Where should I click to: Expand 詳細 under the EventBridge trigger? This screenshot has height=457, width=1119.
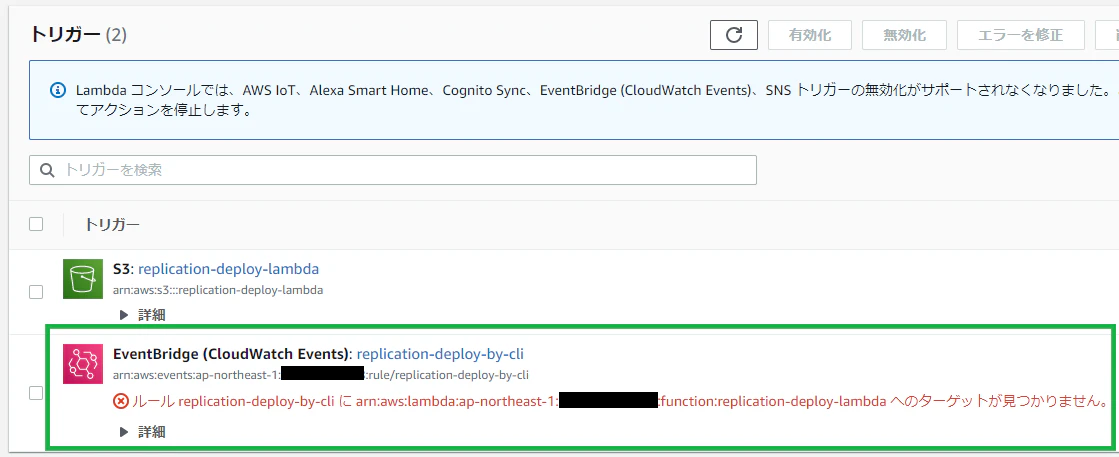(x=143, y=431)
